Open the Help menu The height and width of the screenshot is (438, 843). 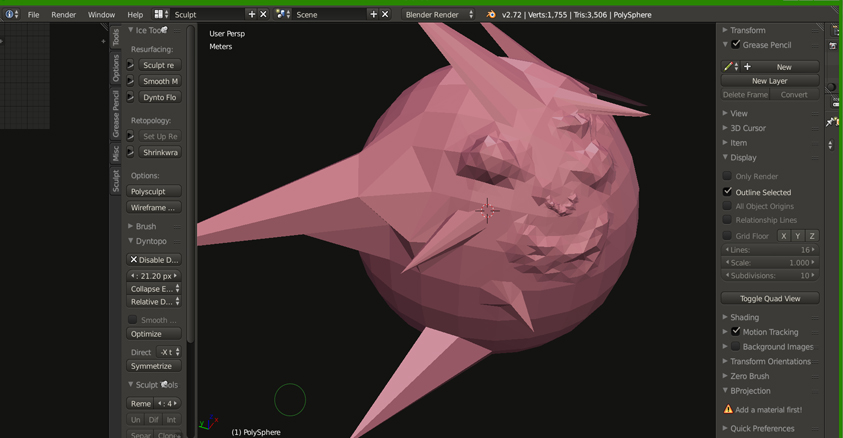click(135, 15)
